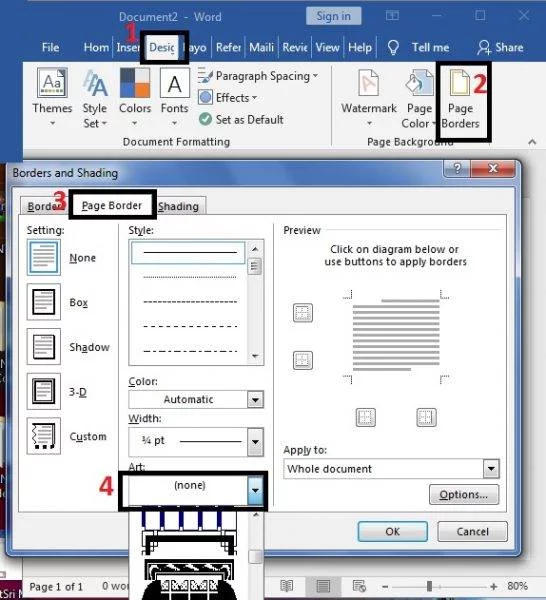The height and width of the screenshot is (600, 546).
Task: Open the Width dropdown showing ¾ pt
Action: [196, 442]
